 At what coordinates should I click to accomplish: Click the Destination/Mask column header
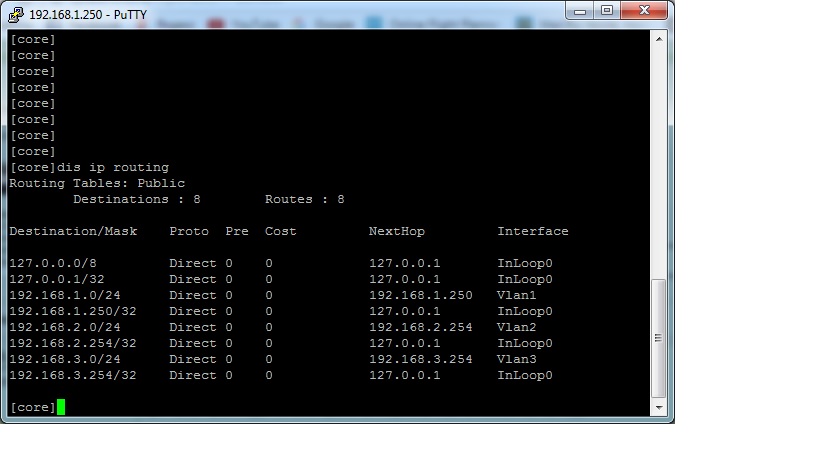73,231
